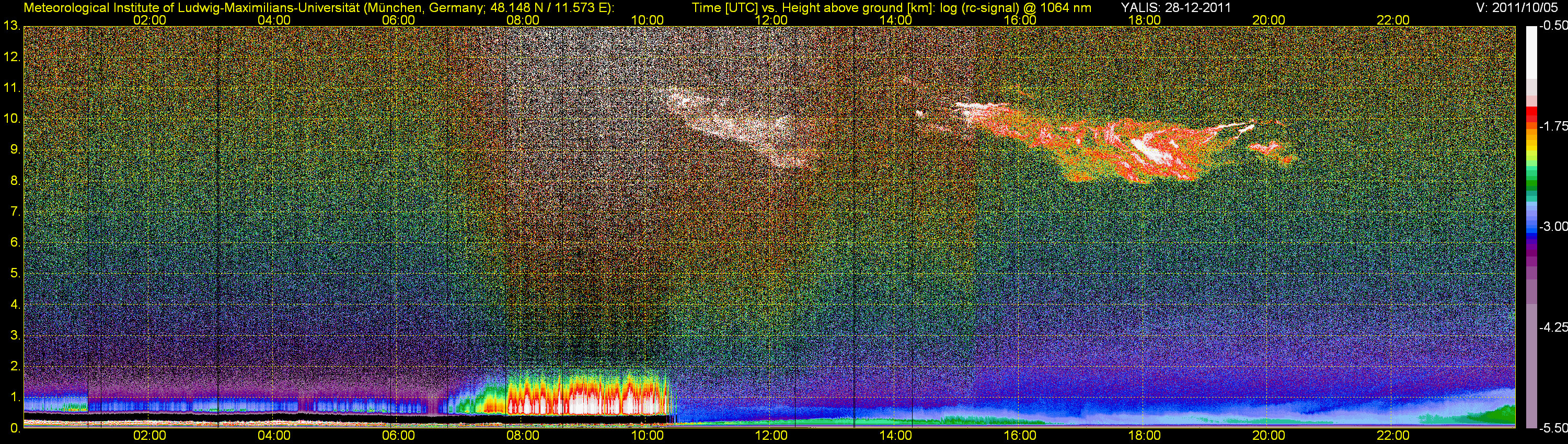Click the 10:00 label on the bottom time axis

(647, 436)
